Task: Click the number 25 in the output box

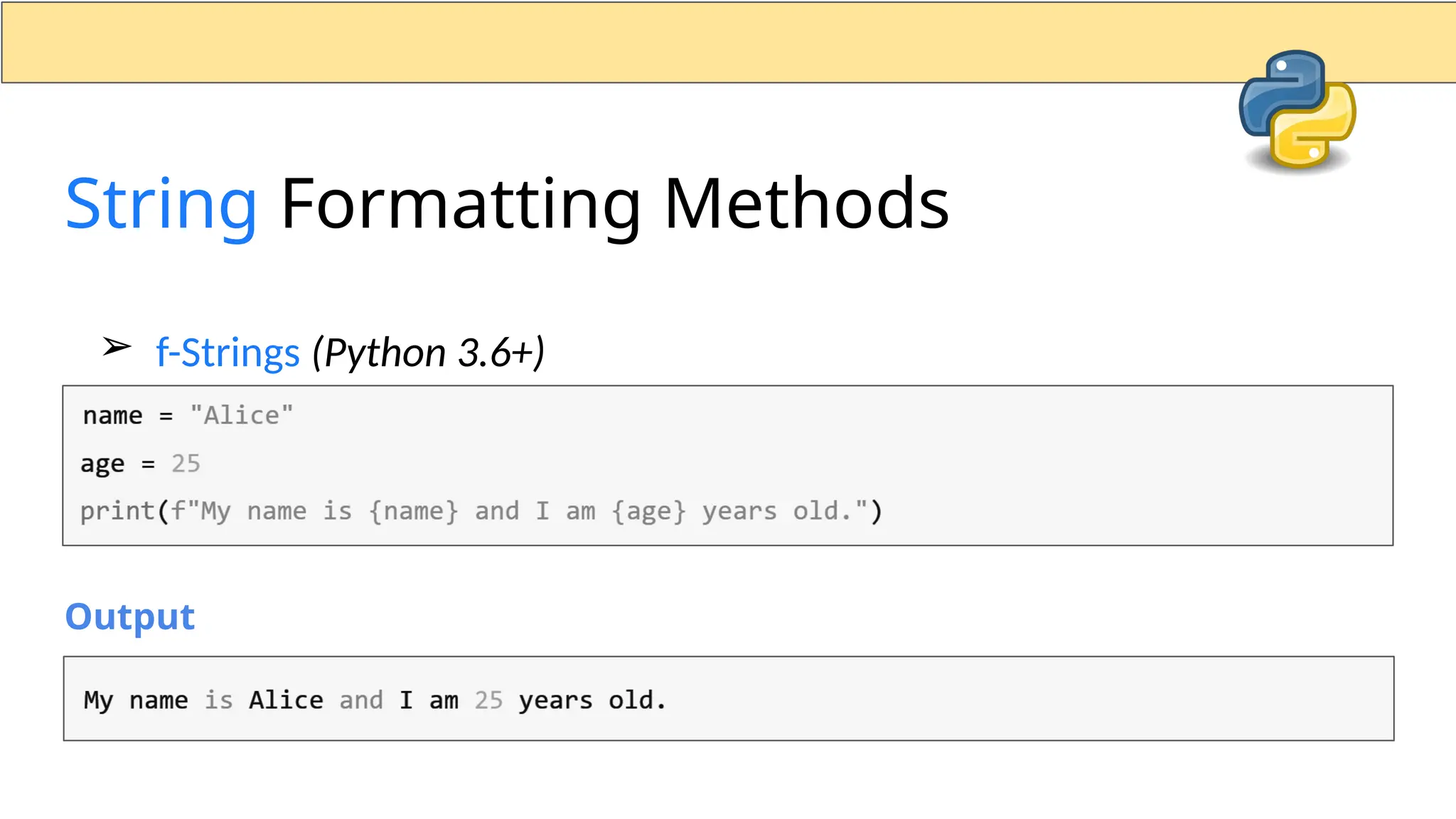Action: click(x=488, y=700)
